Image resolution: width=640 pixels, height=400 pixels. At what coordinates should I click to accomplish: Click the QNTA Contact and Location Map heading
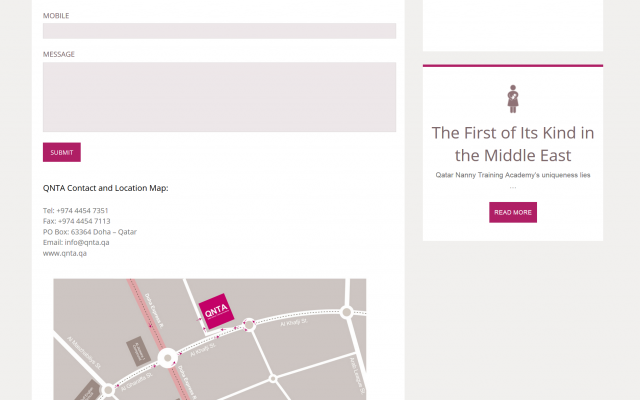coord(105,187)
